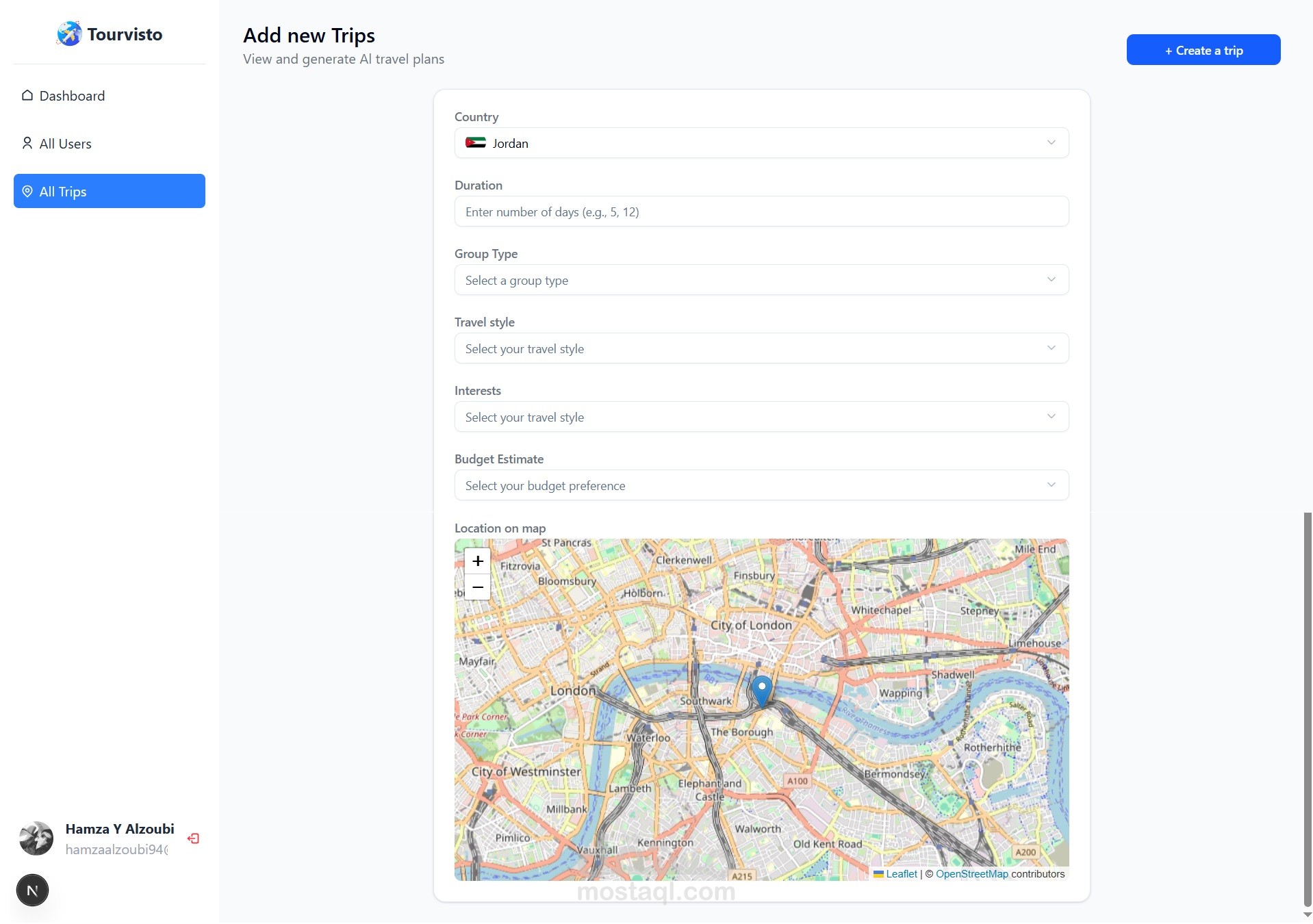
Task: Click the Interests chevron arrow
Action: pyautogui.click(x=1051, y=416)
